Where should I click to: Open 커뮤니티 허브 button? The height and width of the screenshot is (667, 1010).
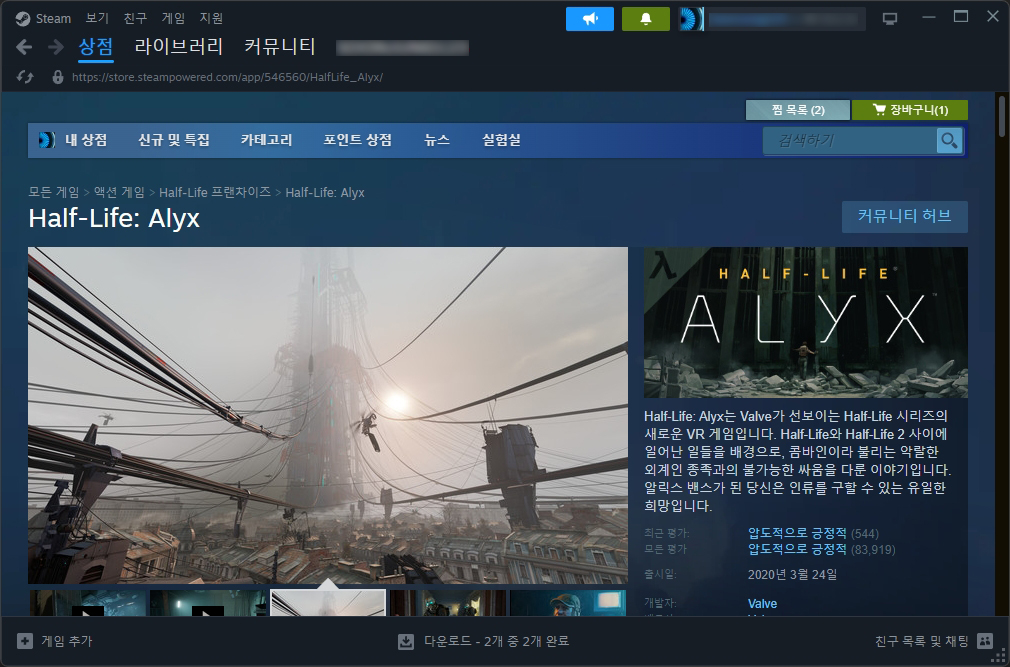tap(904, 216)
